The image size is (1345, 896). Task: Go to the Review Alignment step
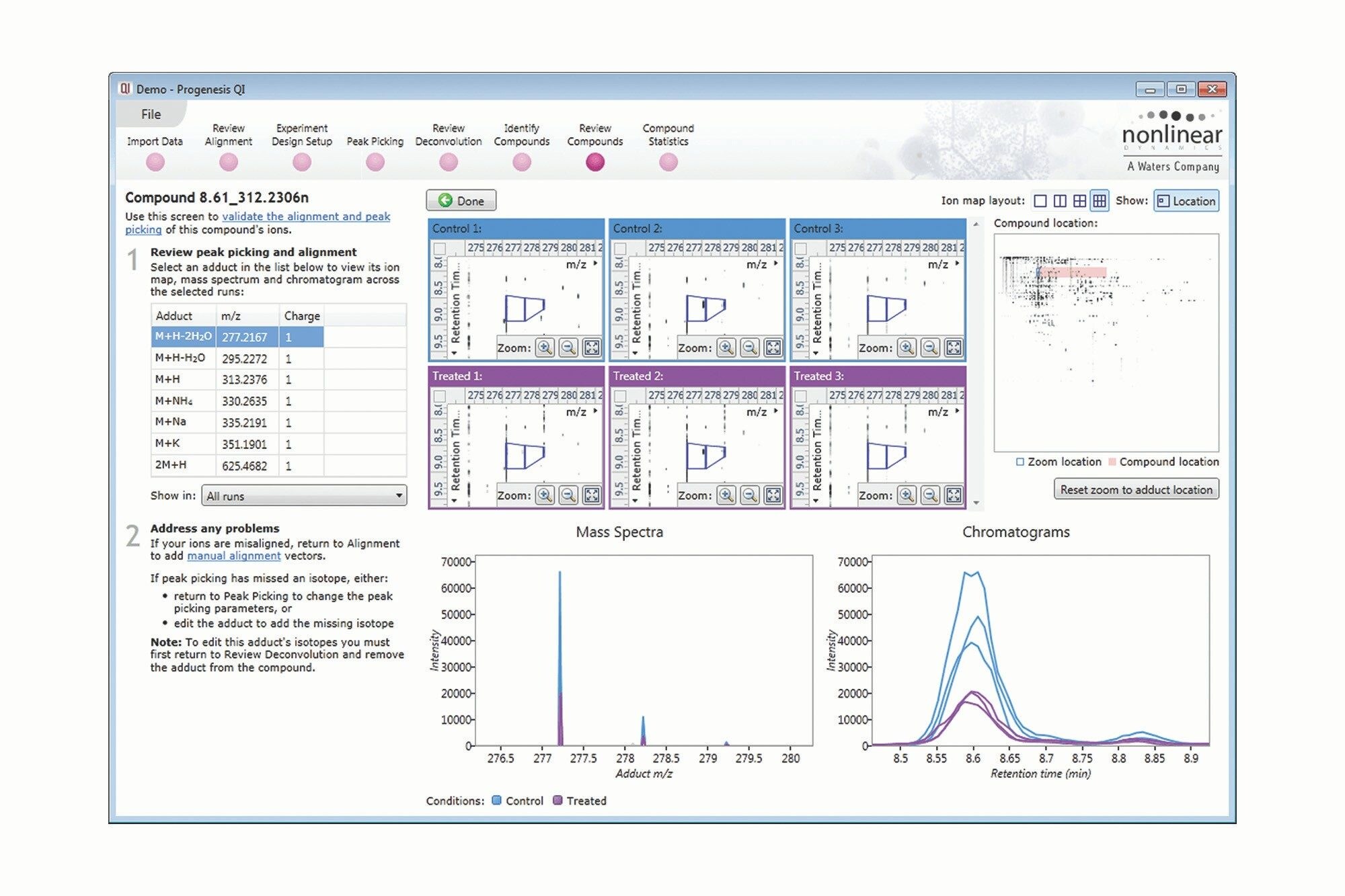[x=229, y=162]
